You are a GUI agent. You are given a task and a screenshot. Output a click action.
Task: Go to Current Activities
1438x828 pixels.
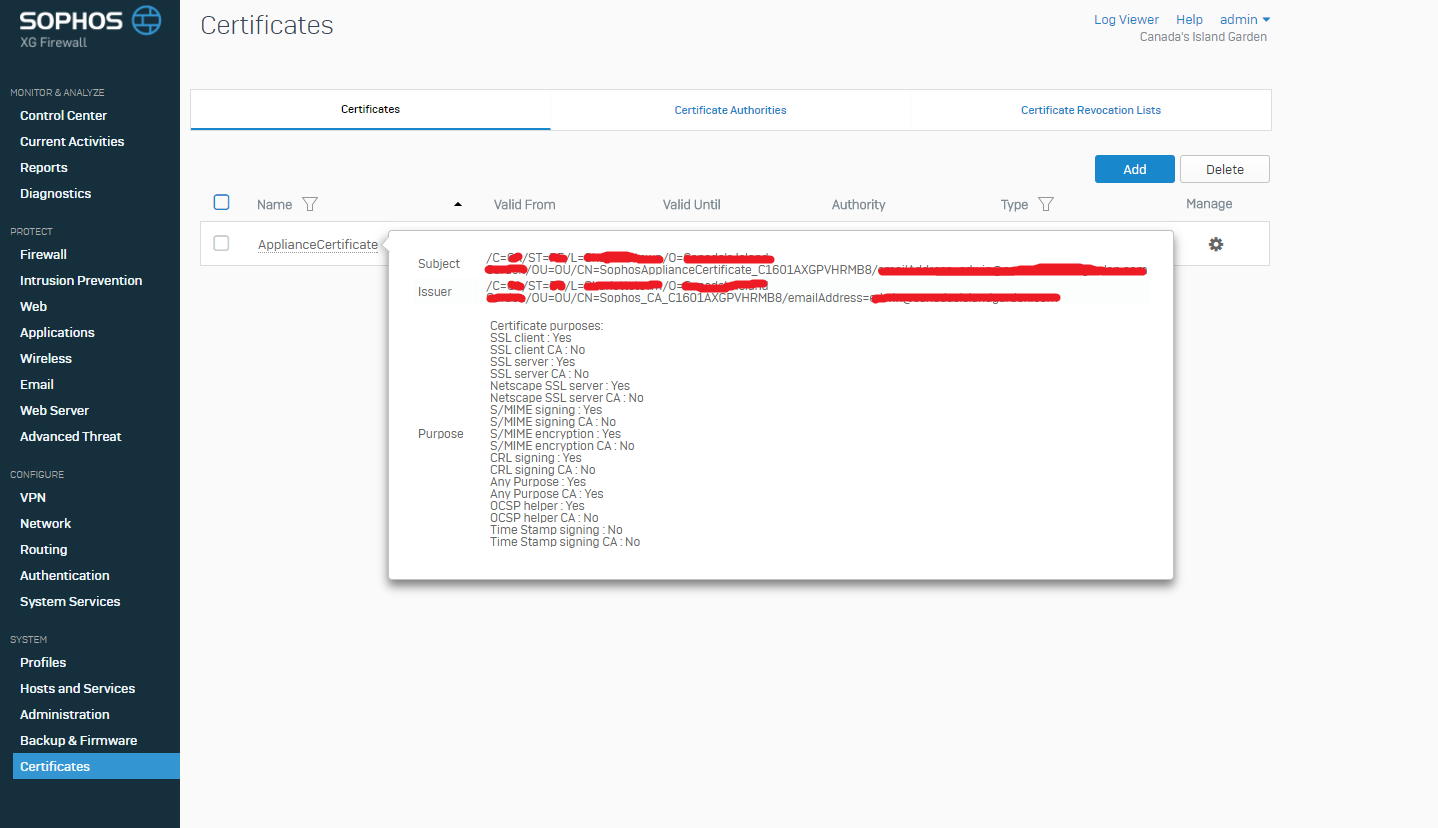[x=72, y=141]
